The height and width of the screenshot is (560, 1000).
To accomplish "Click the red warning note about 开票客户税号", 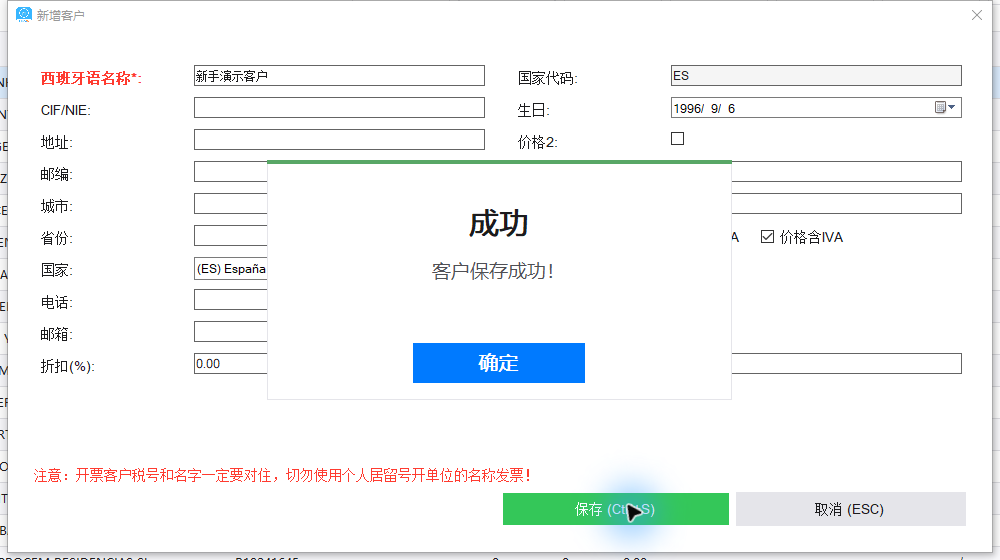I will point(283,475).
